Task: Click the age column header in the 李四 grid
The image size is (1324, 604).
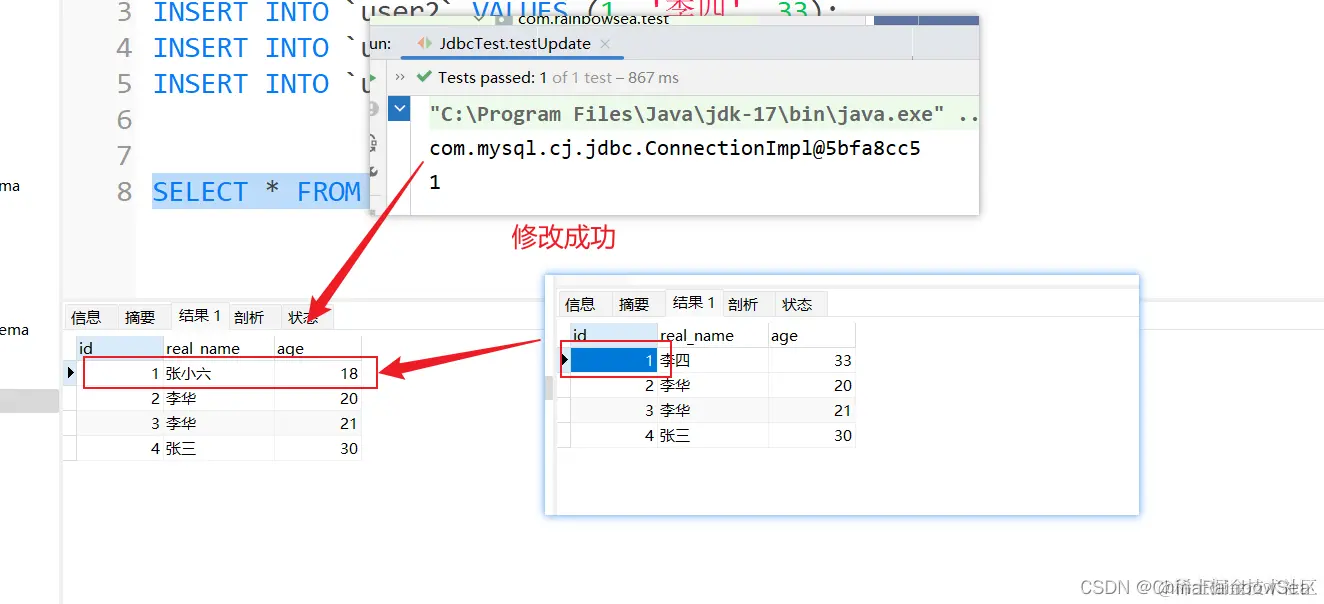Action: [x=812, y=335]
